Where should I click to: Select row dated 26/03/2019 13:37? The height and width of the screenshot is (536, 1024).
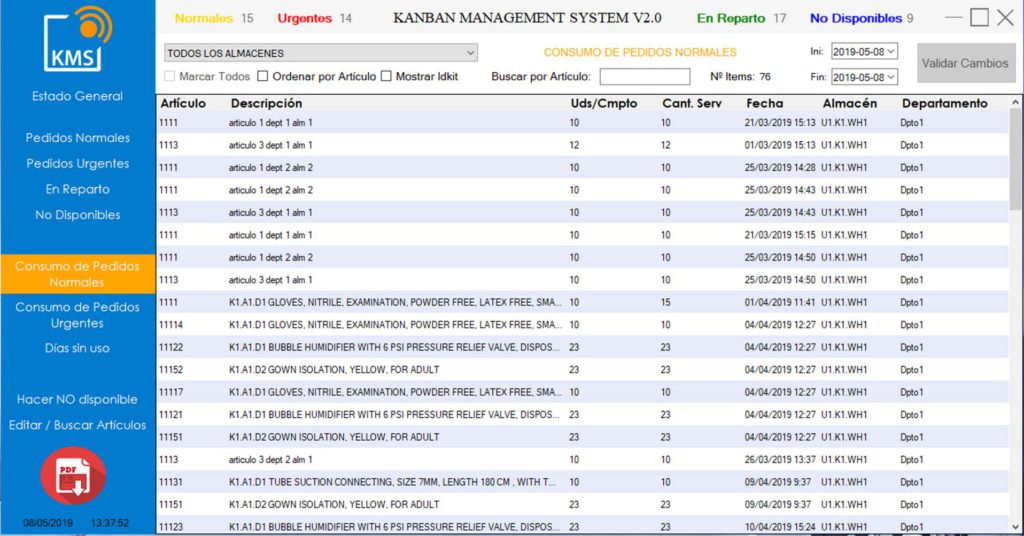click(x=583, y=460)
